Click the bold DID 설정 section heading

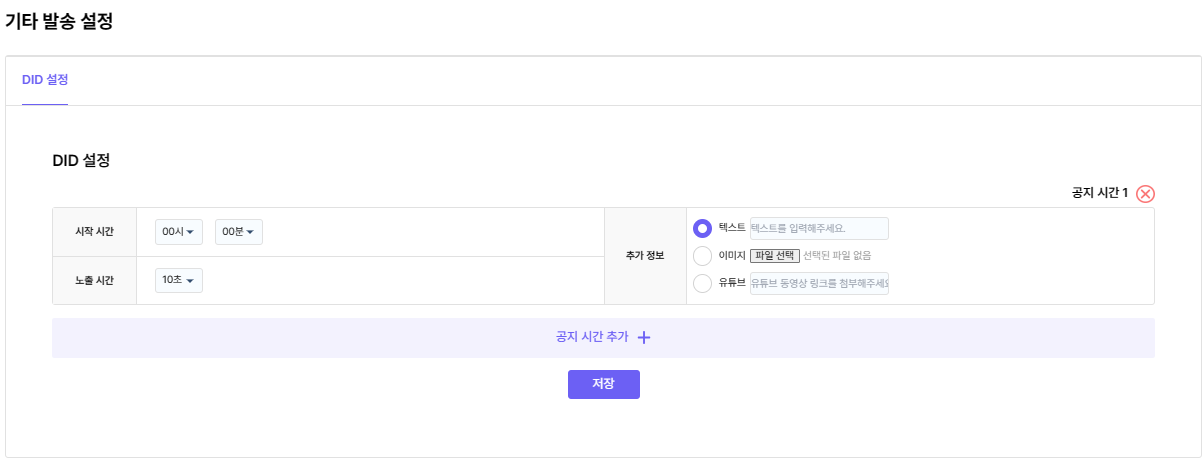click(81, 160)
